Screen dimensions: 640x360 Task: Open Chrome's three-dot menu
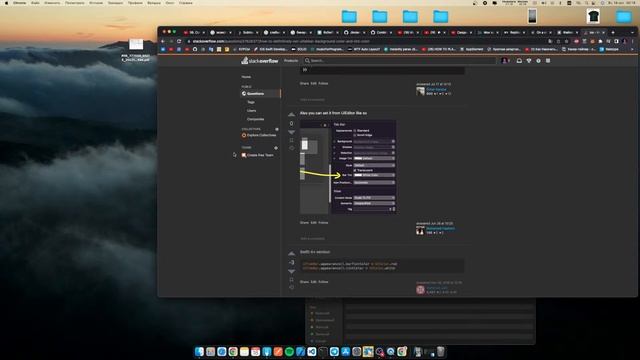point(632,41)
